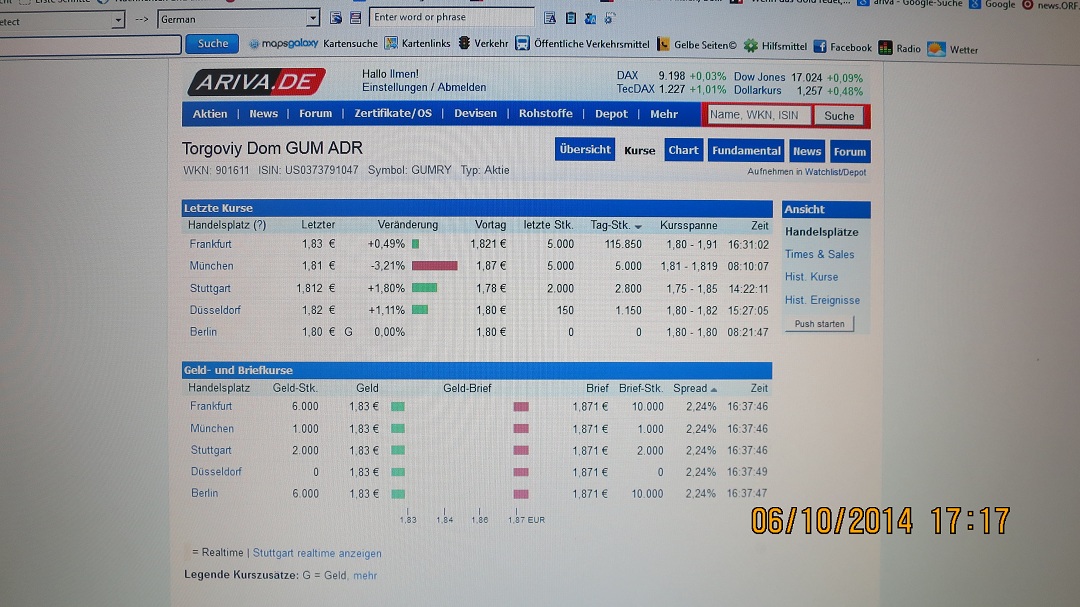Click the Kartenlinks map icon

[391, 43]
